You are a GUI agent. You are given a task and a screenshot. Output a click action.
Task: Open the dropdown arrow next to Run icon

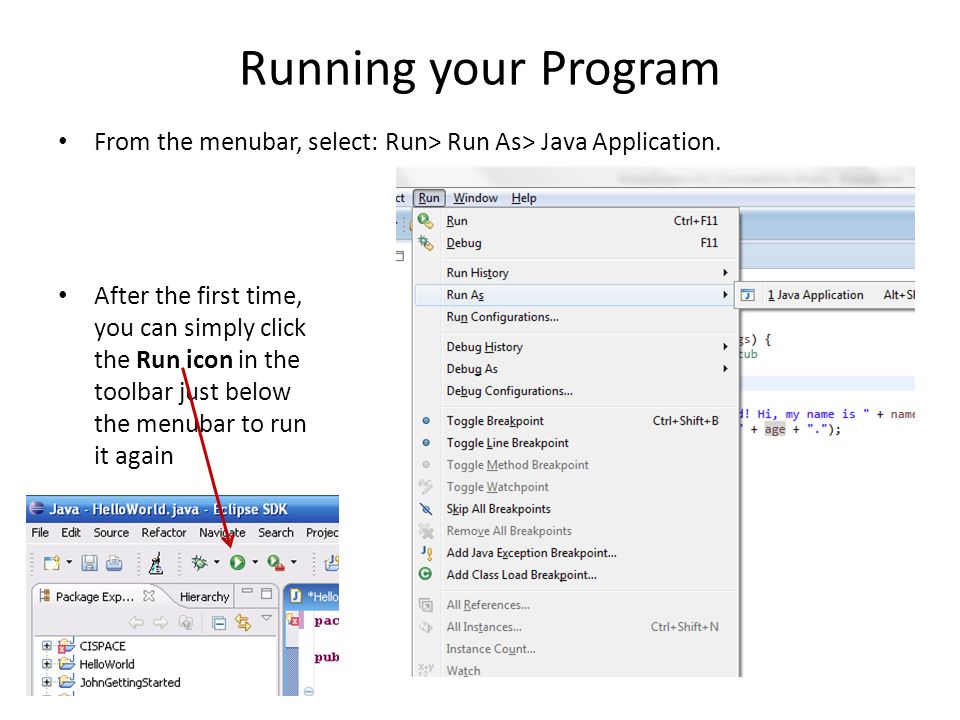[255, 561]
